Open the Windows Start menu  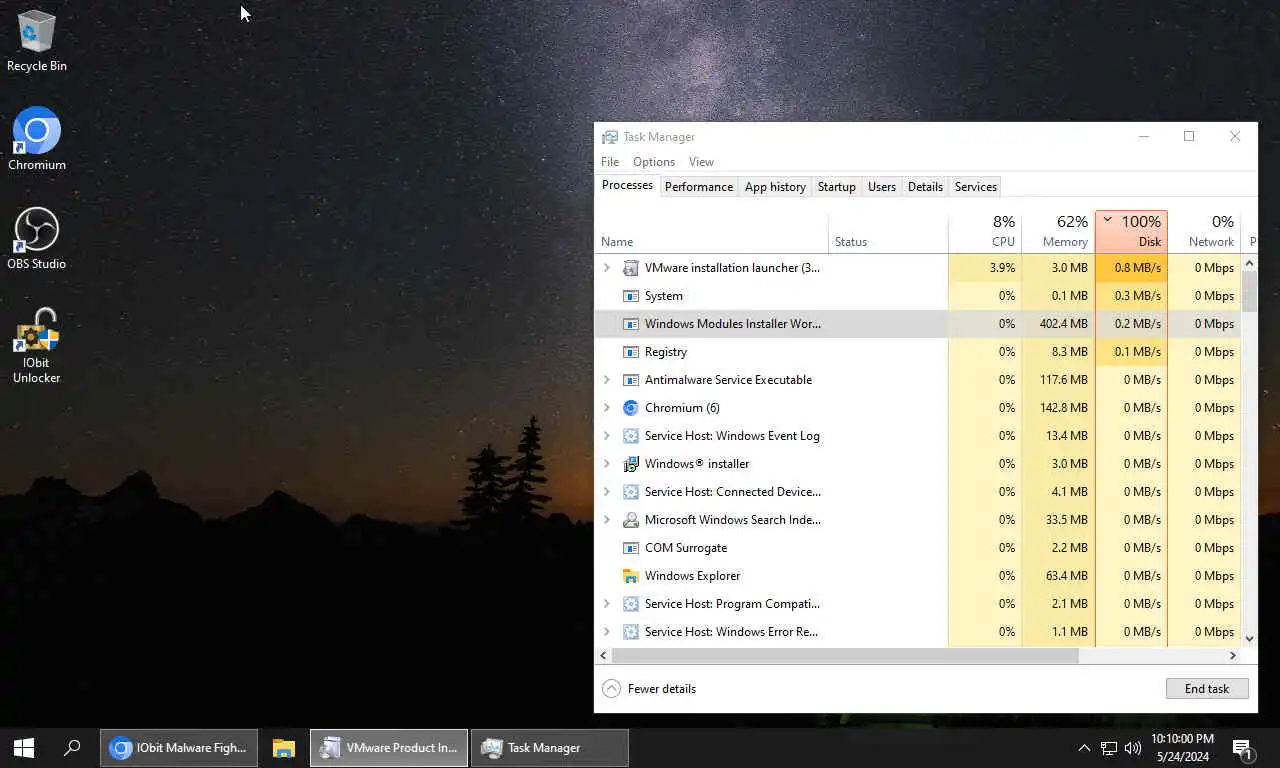[24, 748]
